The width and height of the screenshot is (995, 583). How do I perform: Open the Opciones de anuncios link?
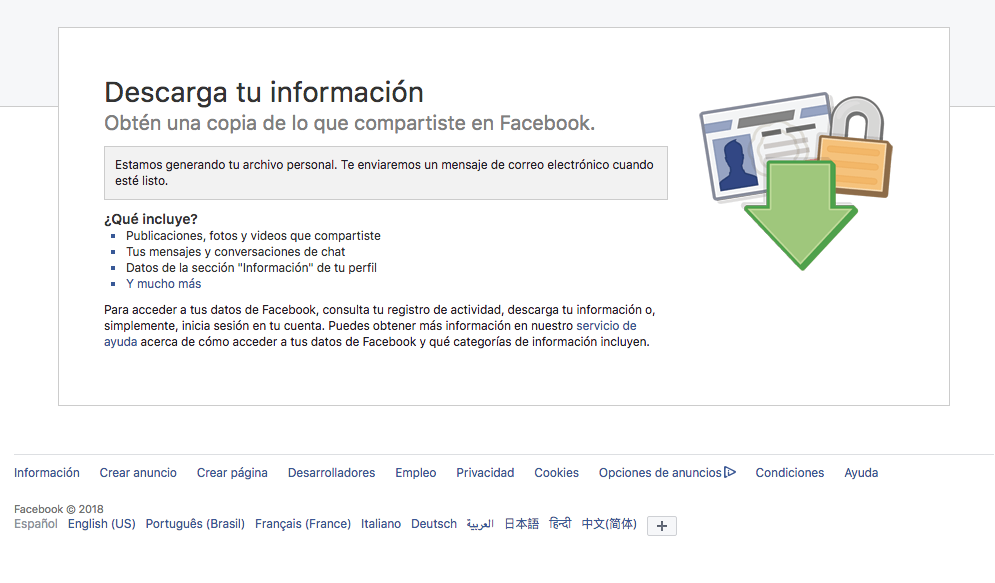[660, 472]
